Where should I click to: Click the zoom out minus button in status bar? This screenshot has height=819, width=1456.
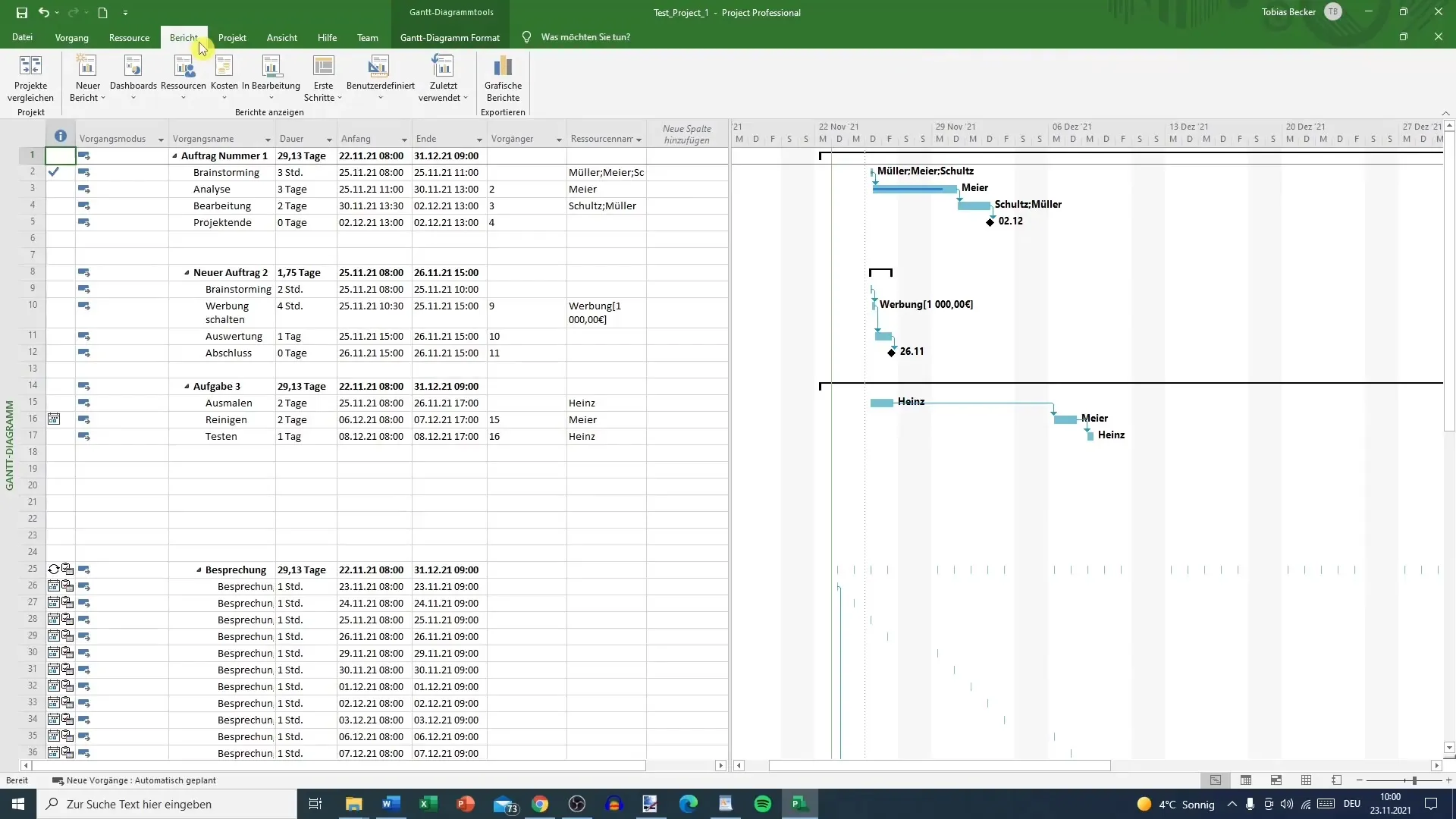point(1359,780)
